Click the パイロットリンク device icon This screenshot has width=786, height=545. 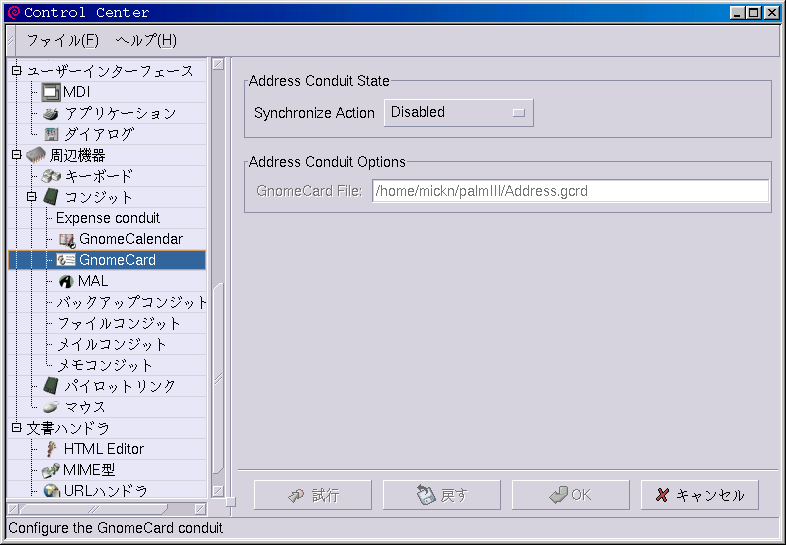click(x=51, y=386)
